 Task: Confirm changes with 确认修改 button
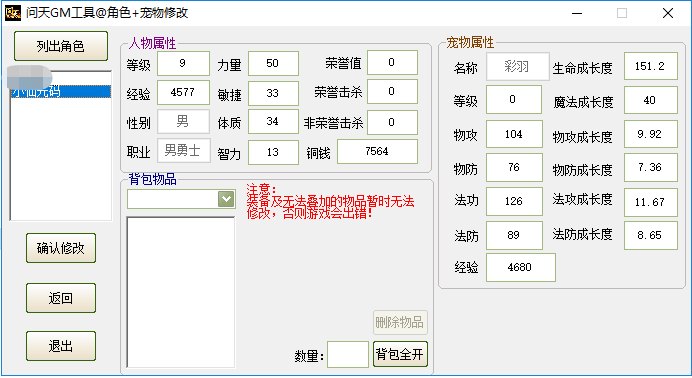coord(61,248)
